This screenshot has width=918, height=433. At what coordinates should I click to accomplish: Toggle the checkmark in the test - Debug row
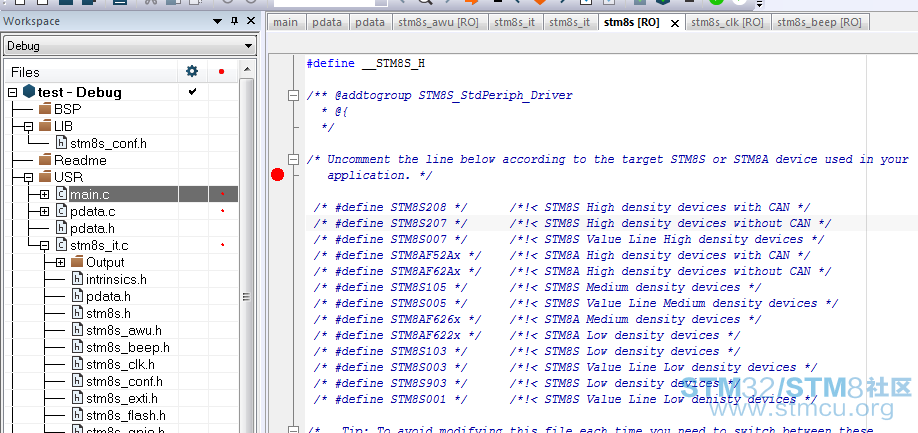[x=192, y=92]
